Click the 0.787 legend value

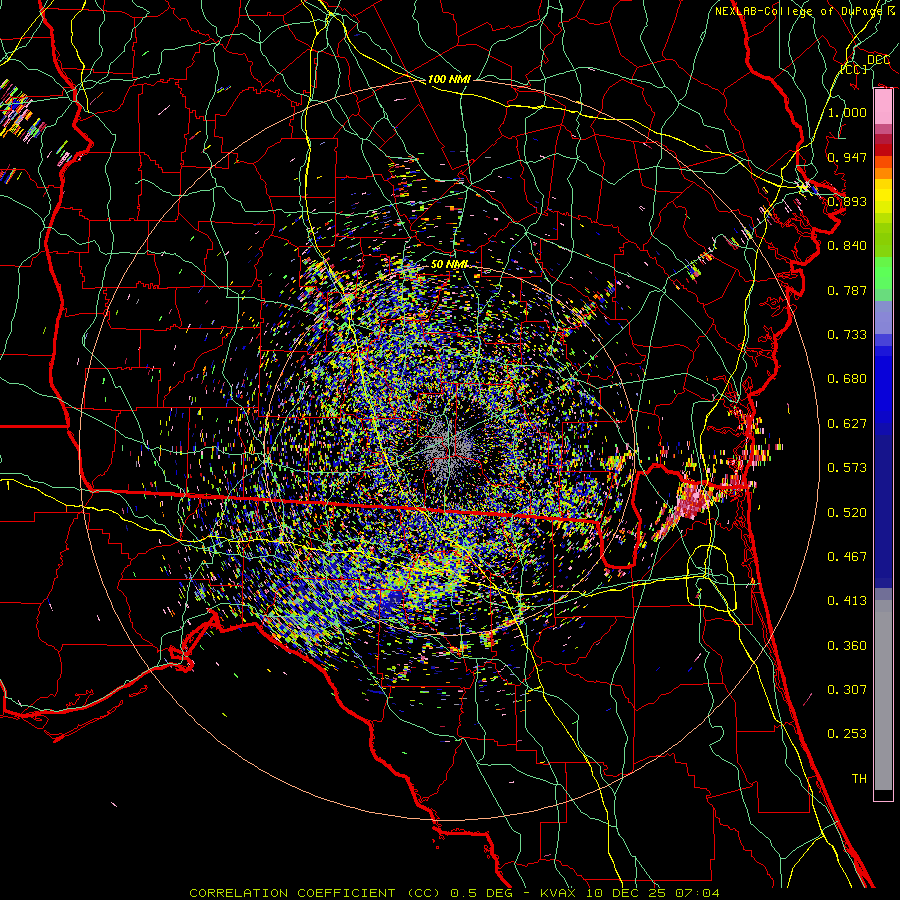847,290
